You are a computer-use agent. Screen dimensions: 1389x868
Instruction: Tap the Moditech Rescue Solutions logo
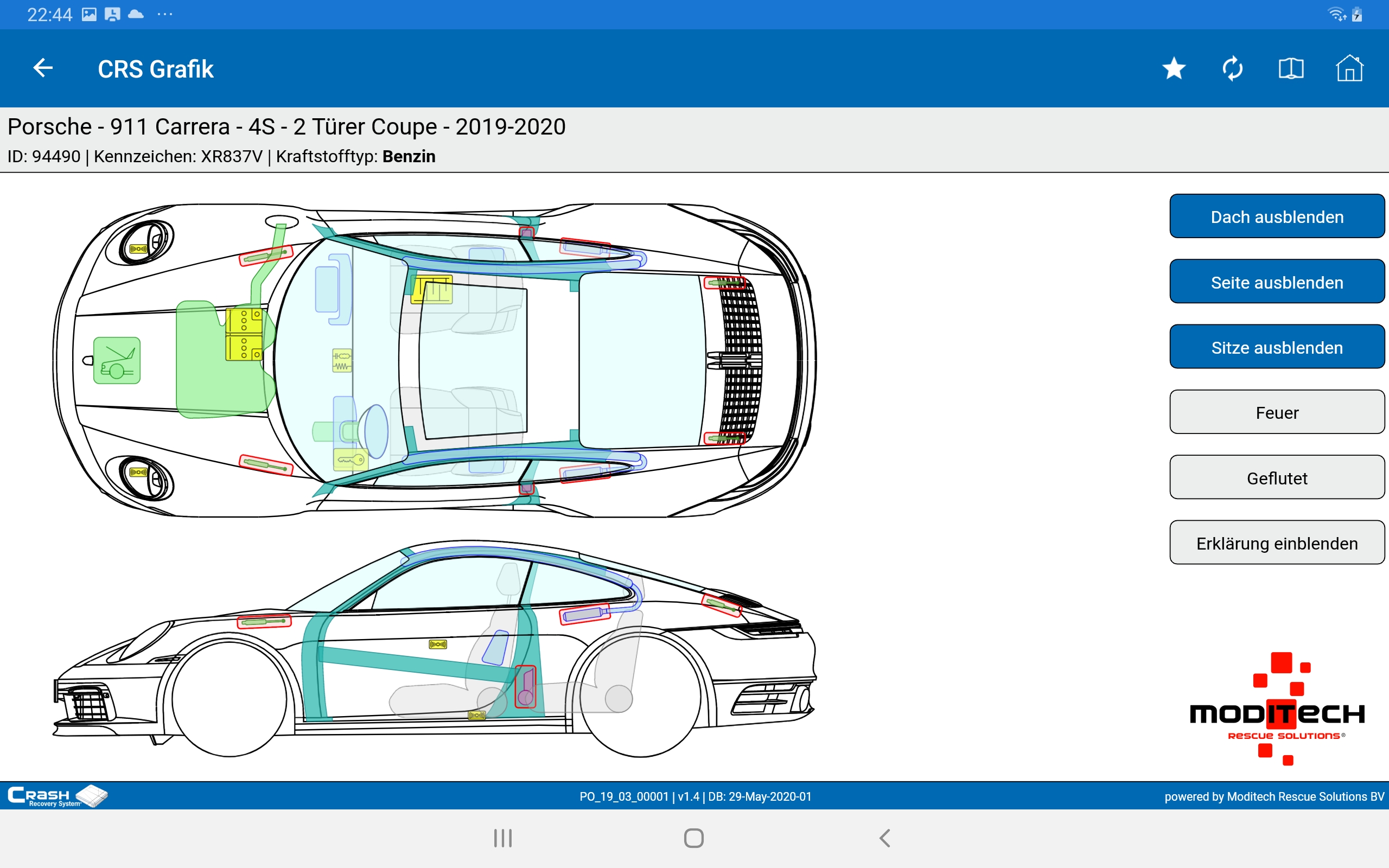click(x=1277, y=710)
